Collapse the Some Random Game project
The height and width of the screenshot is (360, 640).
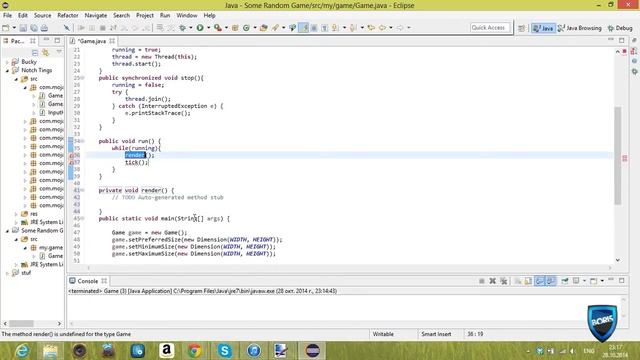coord(7,231)
